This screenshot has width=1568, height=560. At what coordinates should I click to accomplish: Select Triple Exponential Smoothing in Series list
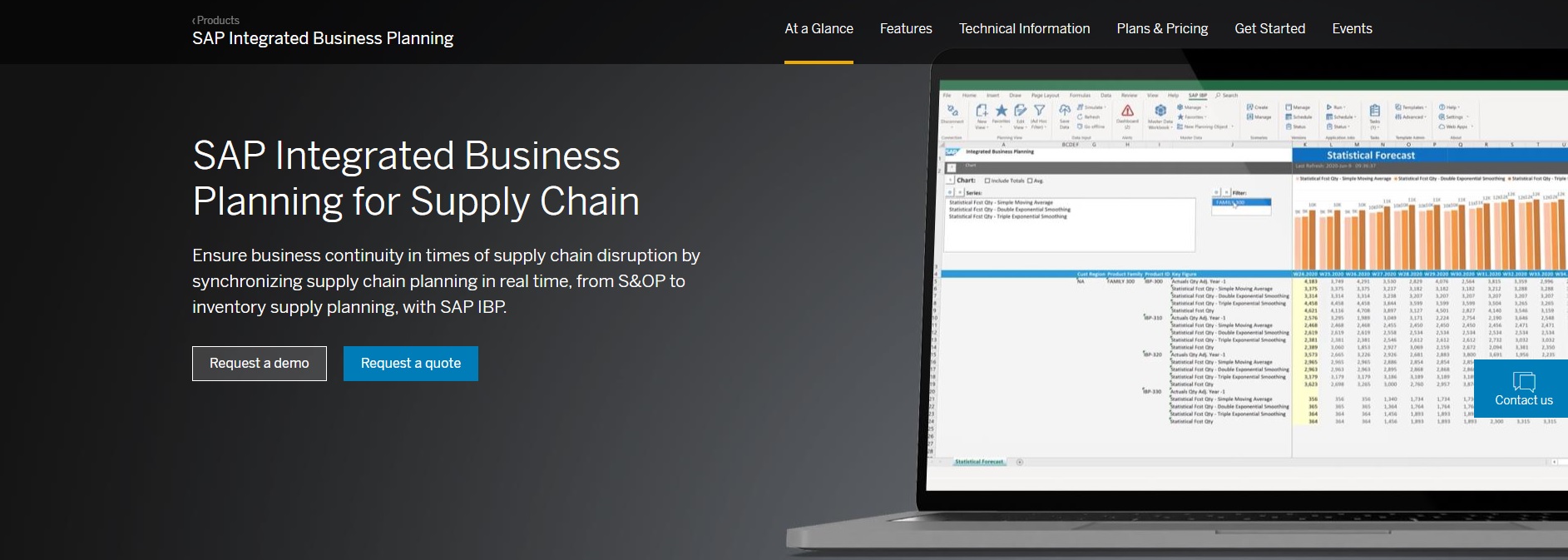[1008, 216]
